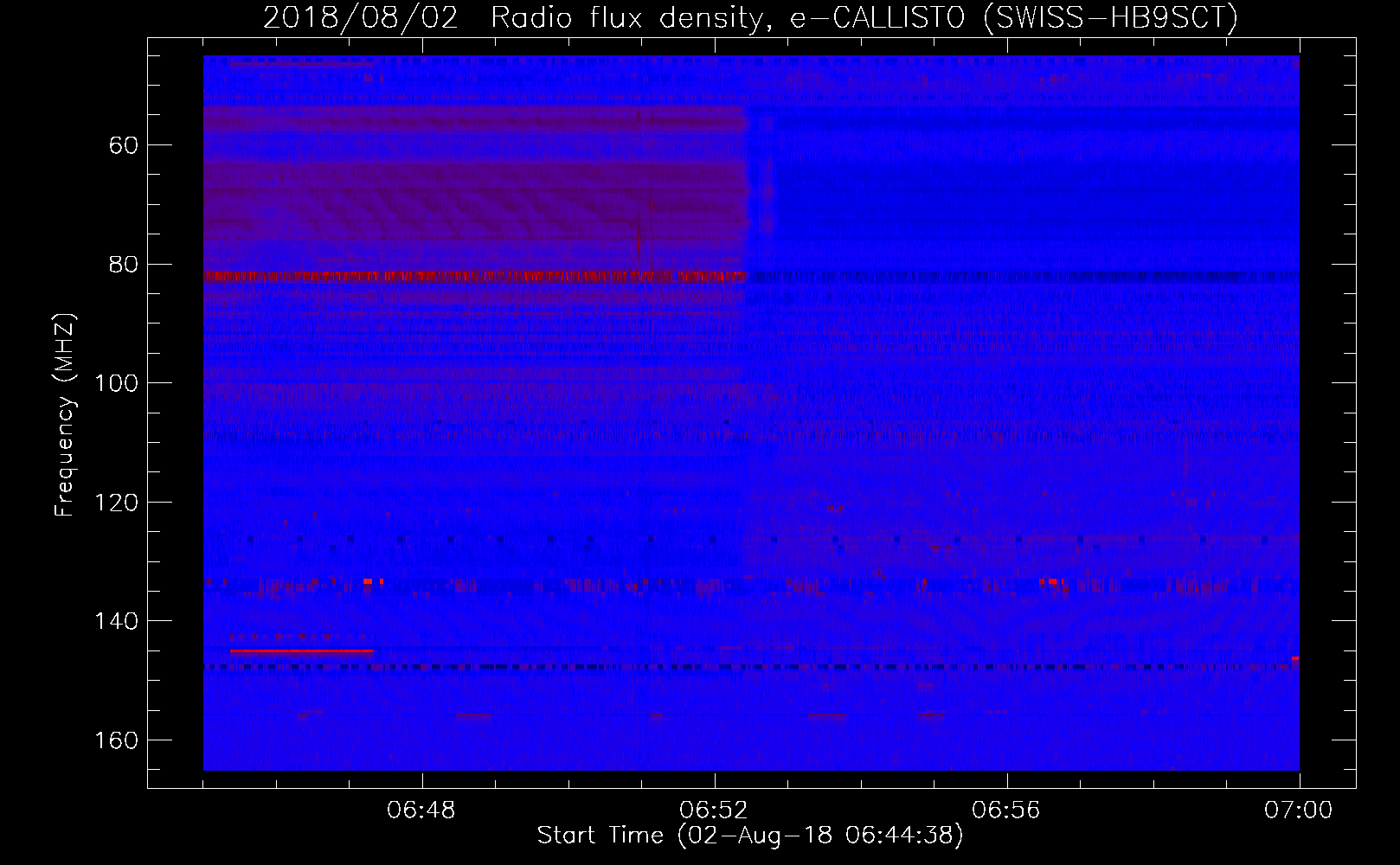Click the 160 MHz frequency tick label
The height and width of the screenshot is (865, 1400).
116,740
